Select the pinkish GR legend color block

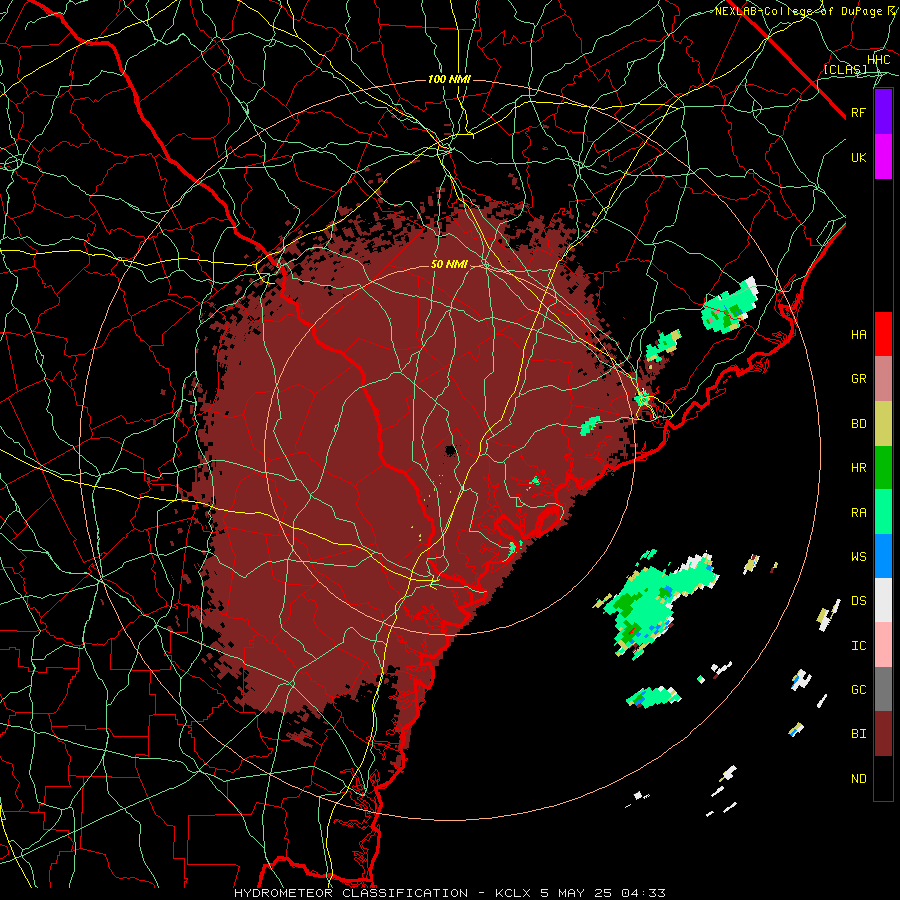[883, 379]
